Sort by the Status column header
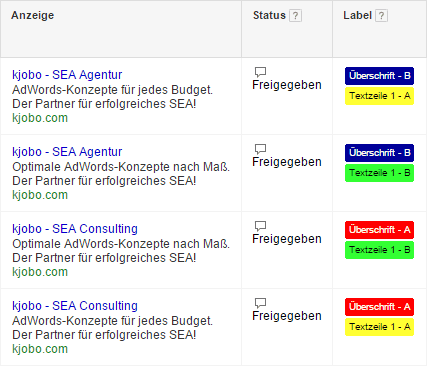The image size is (427, 366). click(x=269, y=15)
